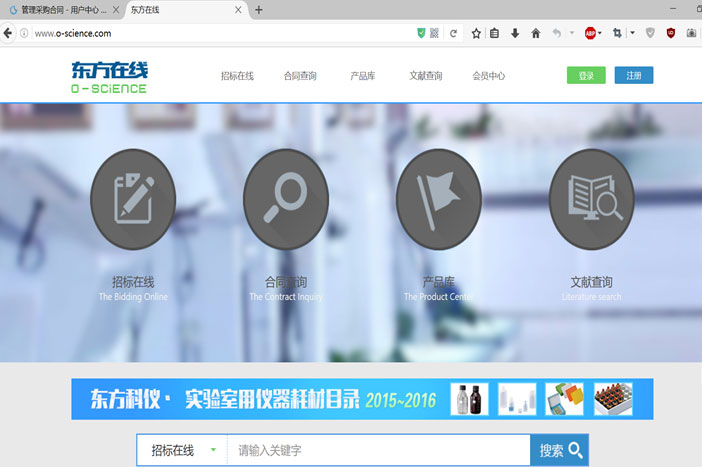Click the browser back arrow button

click(x=8, y=33)
